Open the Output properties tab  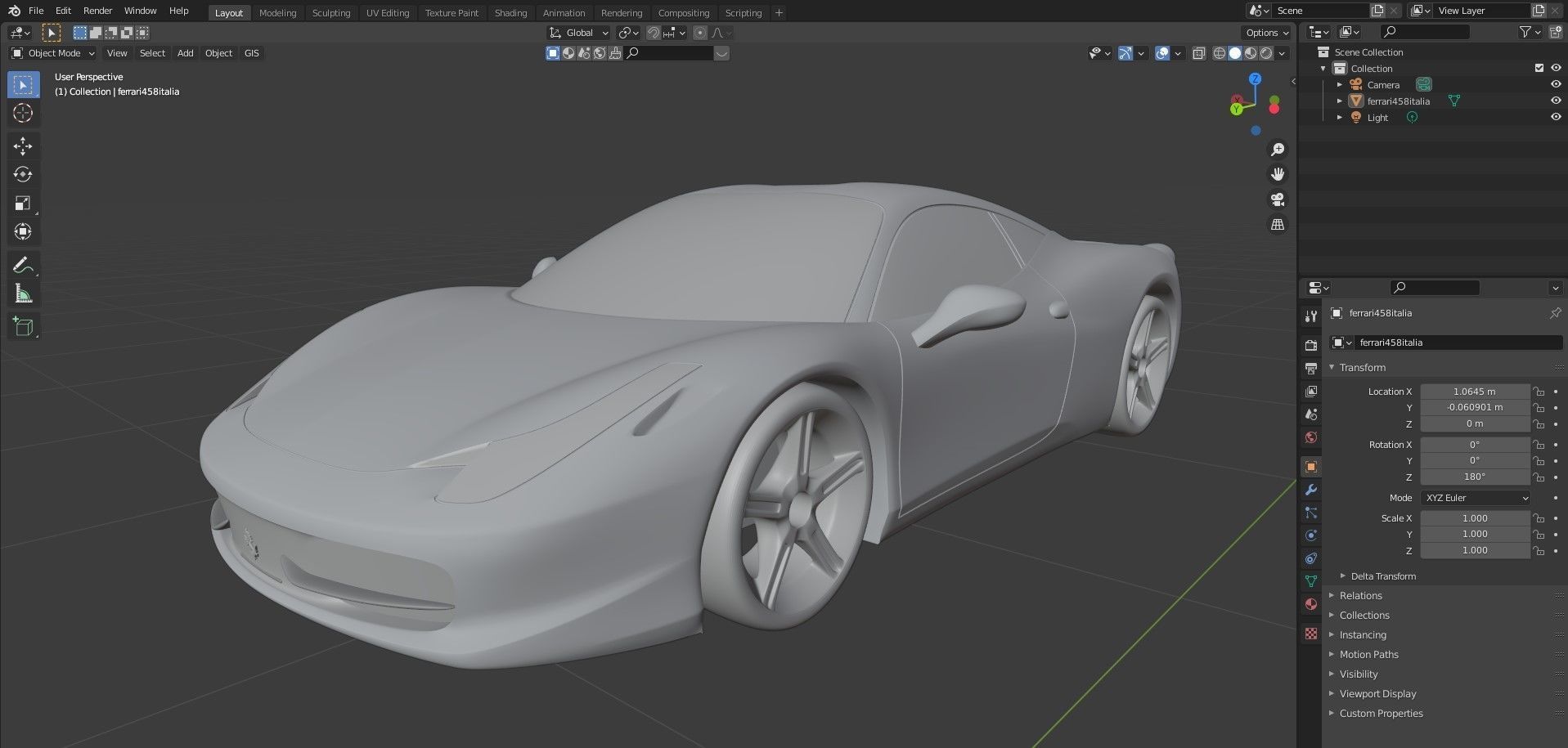1311,369
